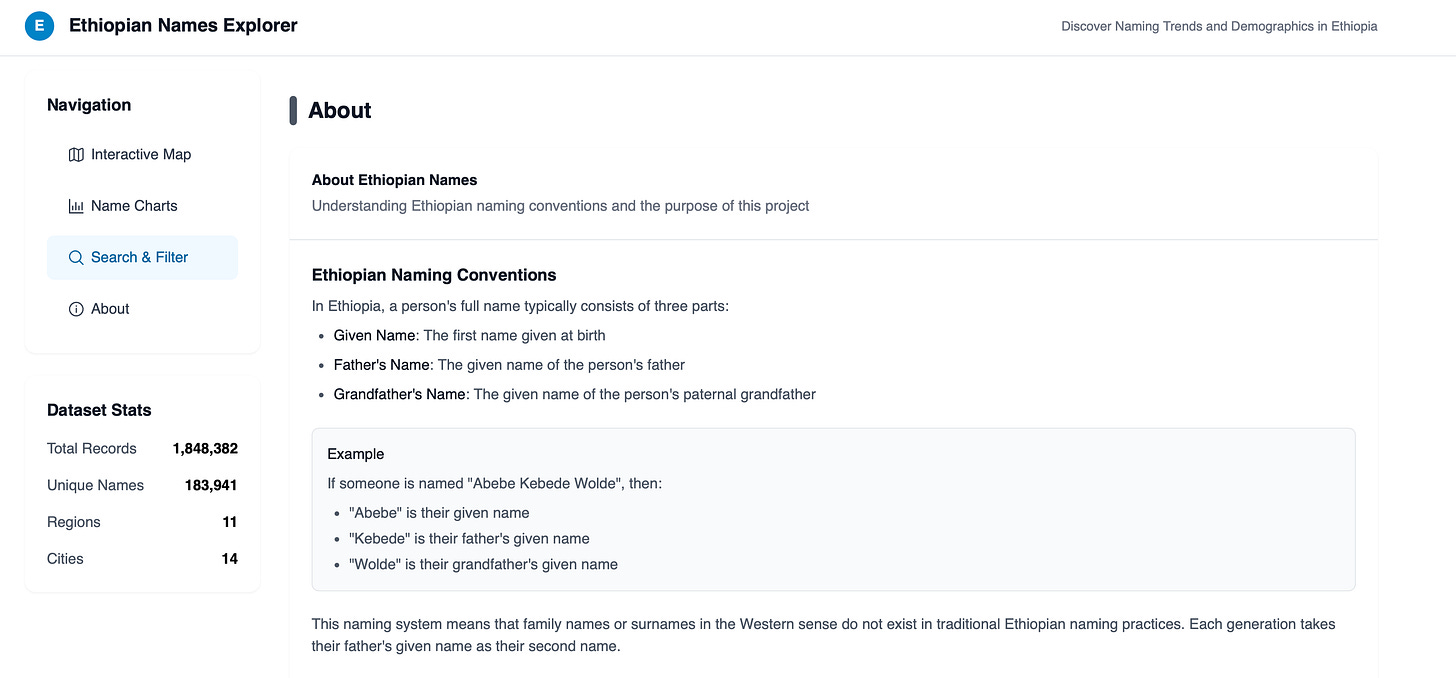Open the About nav item

[x=110, y=309]
